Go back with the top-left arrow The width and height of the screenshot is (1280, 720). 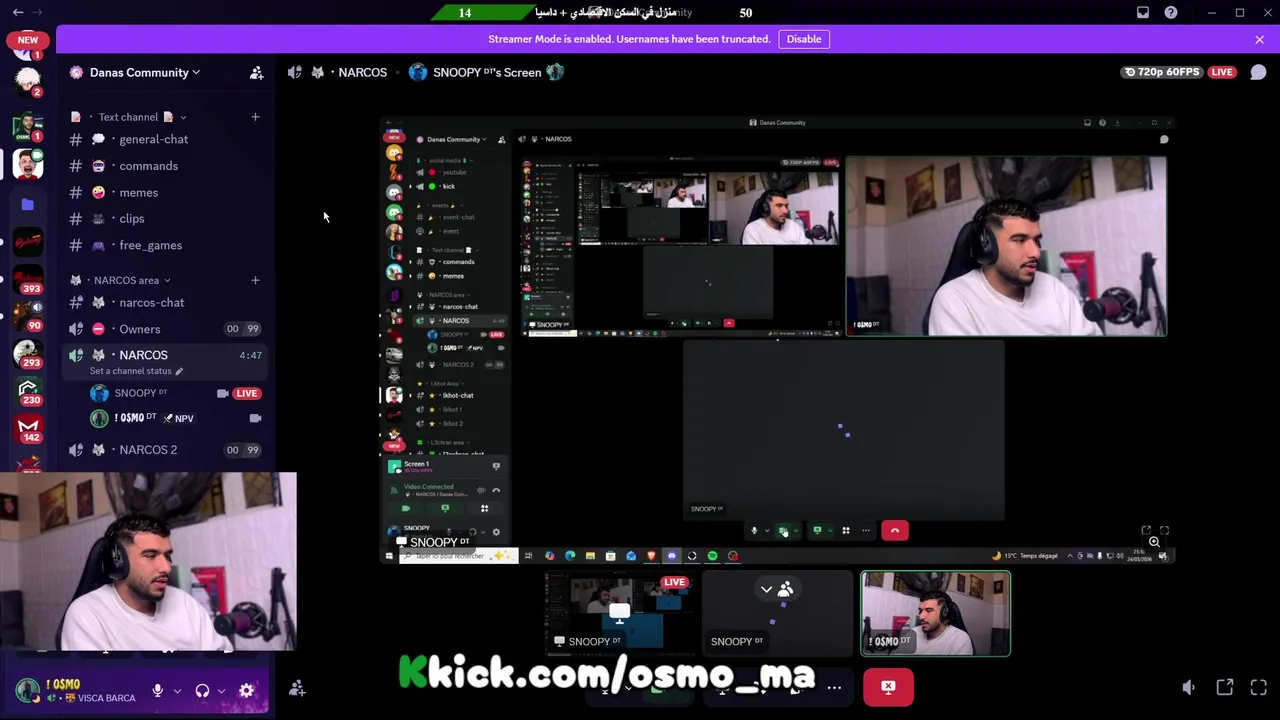(x=17, y=12)
